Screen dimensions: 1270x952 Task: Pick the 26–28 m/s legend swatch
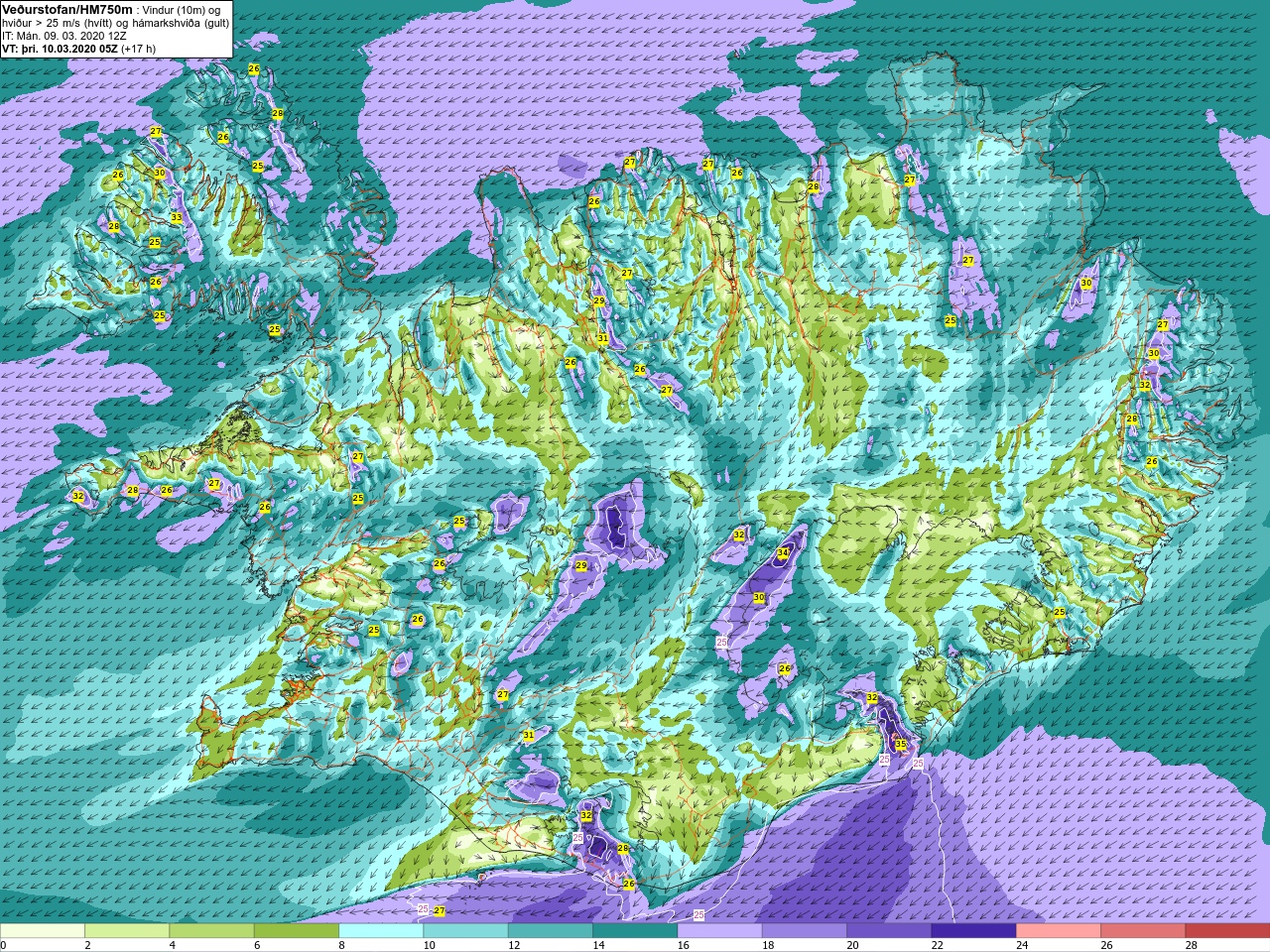click(x=1143, y=931)
